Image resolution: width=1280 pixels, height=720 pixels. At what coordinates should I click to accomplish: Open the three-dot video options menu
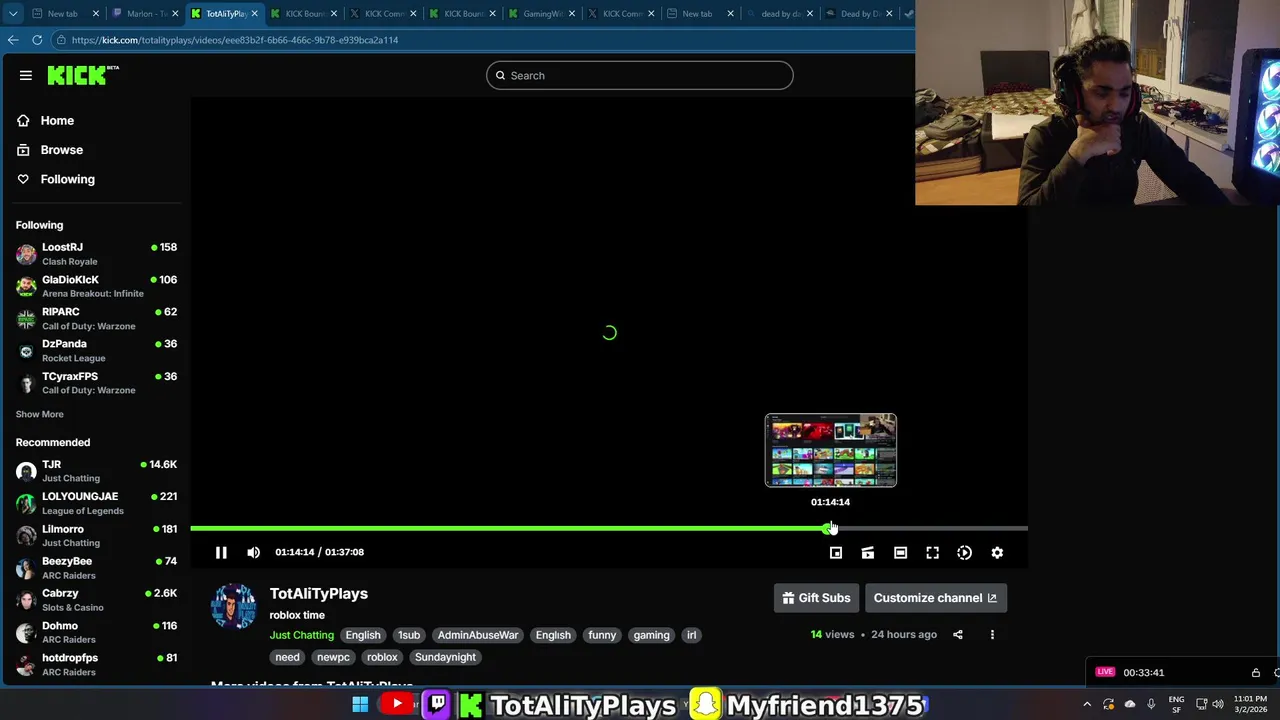point(992,634)
